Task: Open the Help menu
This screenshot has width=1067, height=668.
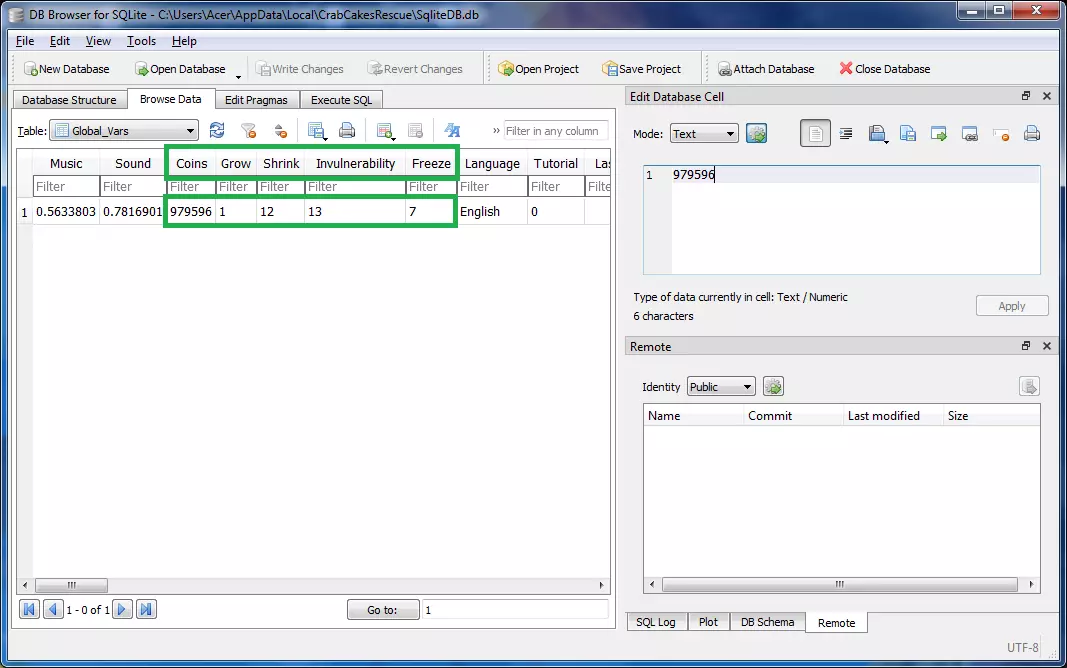Action: coord(184,41)
